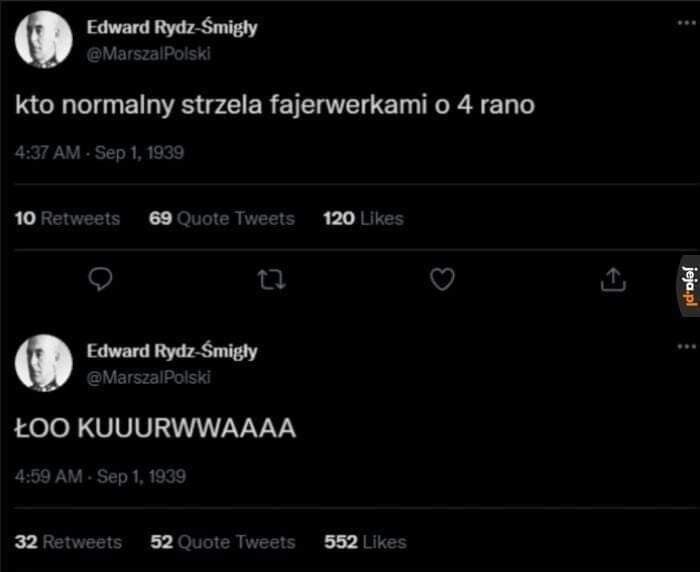
Task: Click the first tweet's profile avatar
Action: pos(43,40)
